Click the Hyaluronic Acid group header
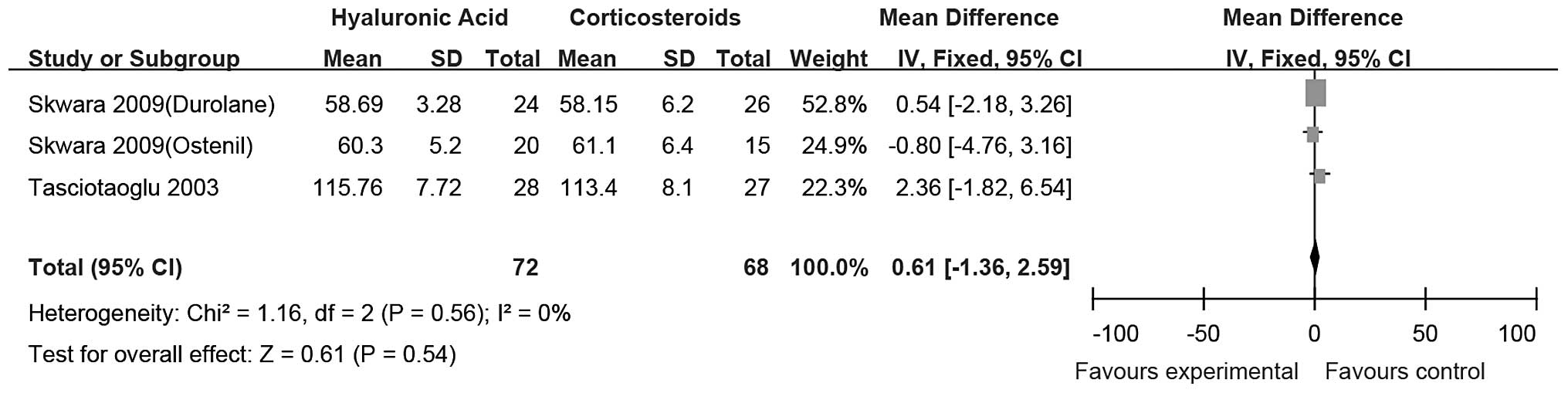Image resolution: width=1568 pixels, height=393 pixels. pyautogui.click(x=419, y=18)
